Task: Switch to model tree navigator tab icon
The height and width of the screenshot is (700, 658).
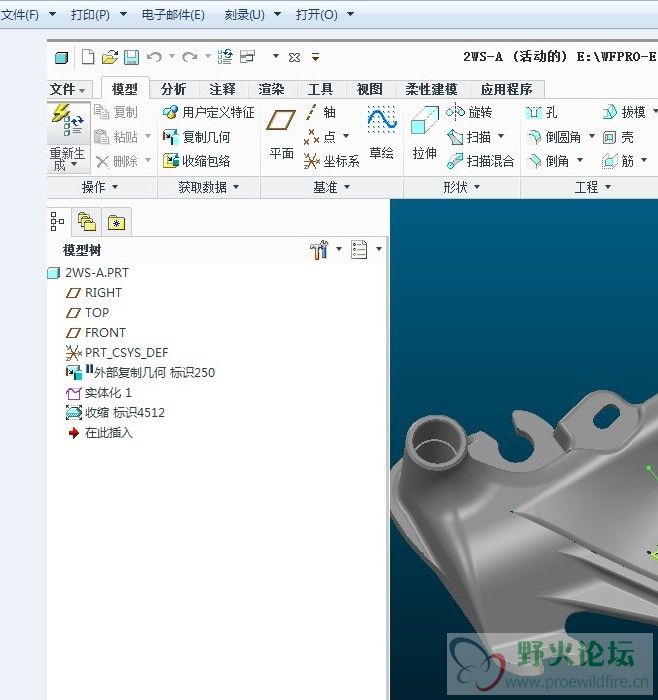Action: (58, 222)
